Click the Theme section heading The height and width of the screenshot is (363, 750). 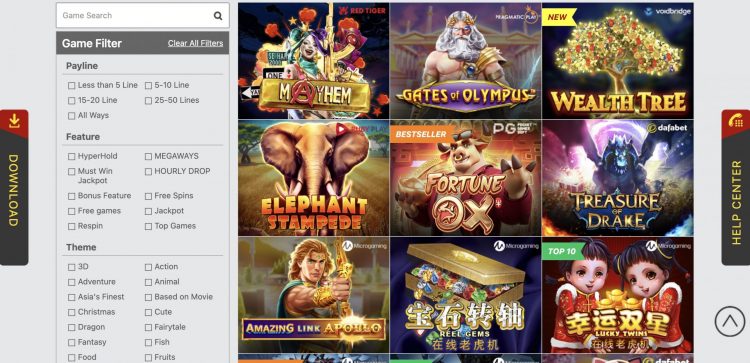pyautogui.click(x=81, y=247)
